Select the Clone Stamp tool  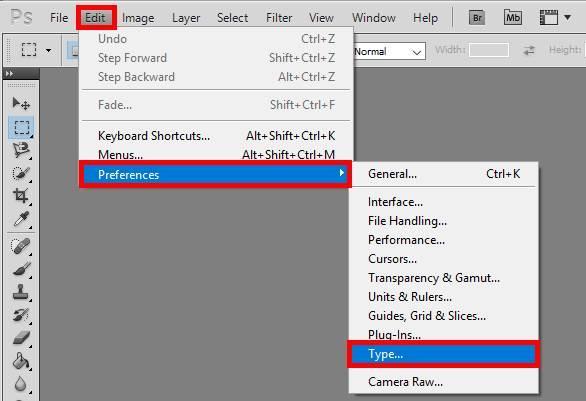21,292
